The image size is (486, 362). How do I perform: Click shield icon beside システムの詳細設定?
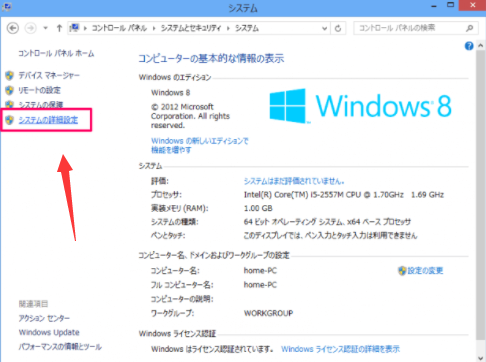point(9,120)
